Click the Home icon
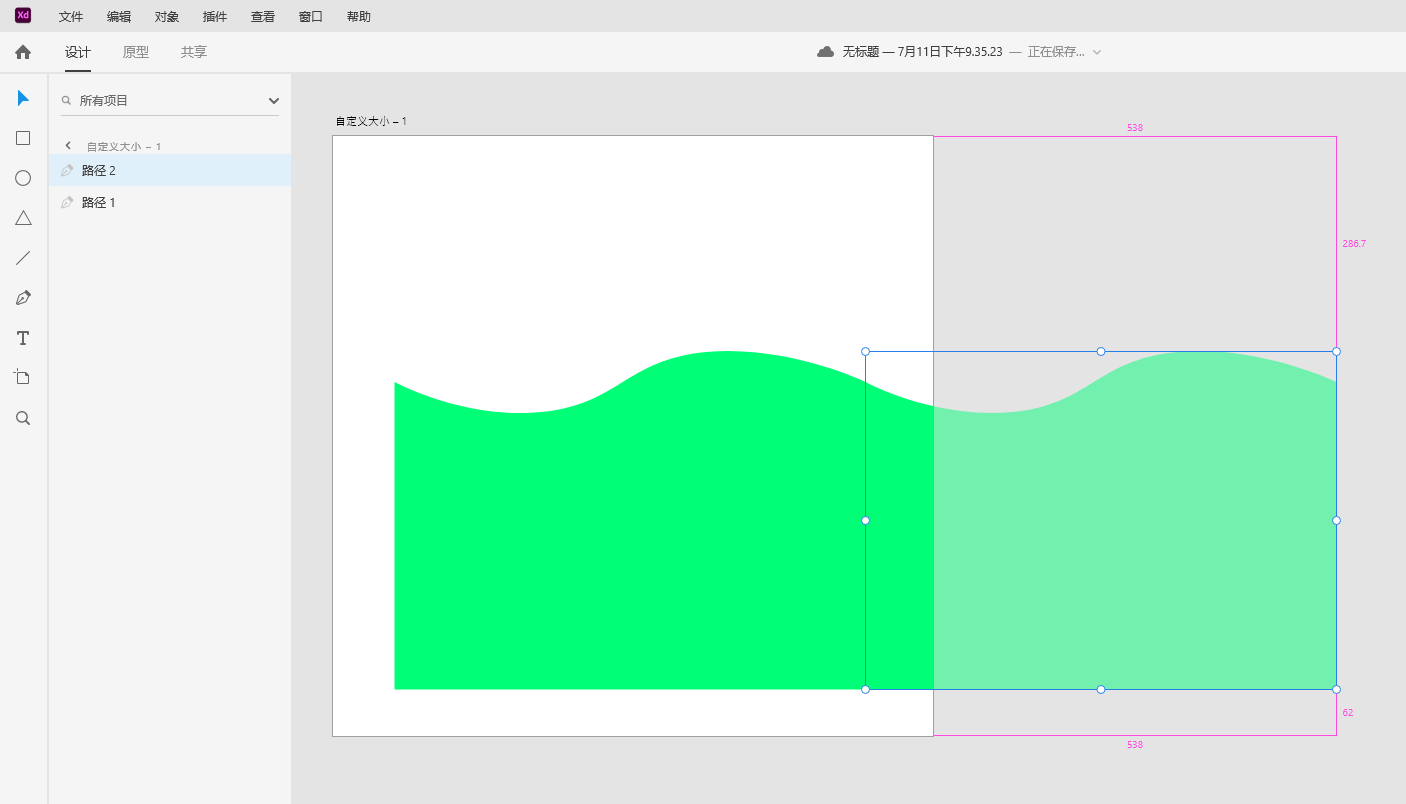The image size is (1406, 804). coord(23,52)
